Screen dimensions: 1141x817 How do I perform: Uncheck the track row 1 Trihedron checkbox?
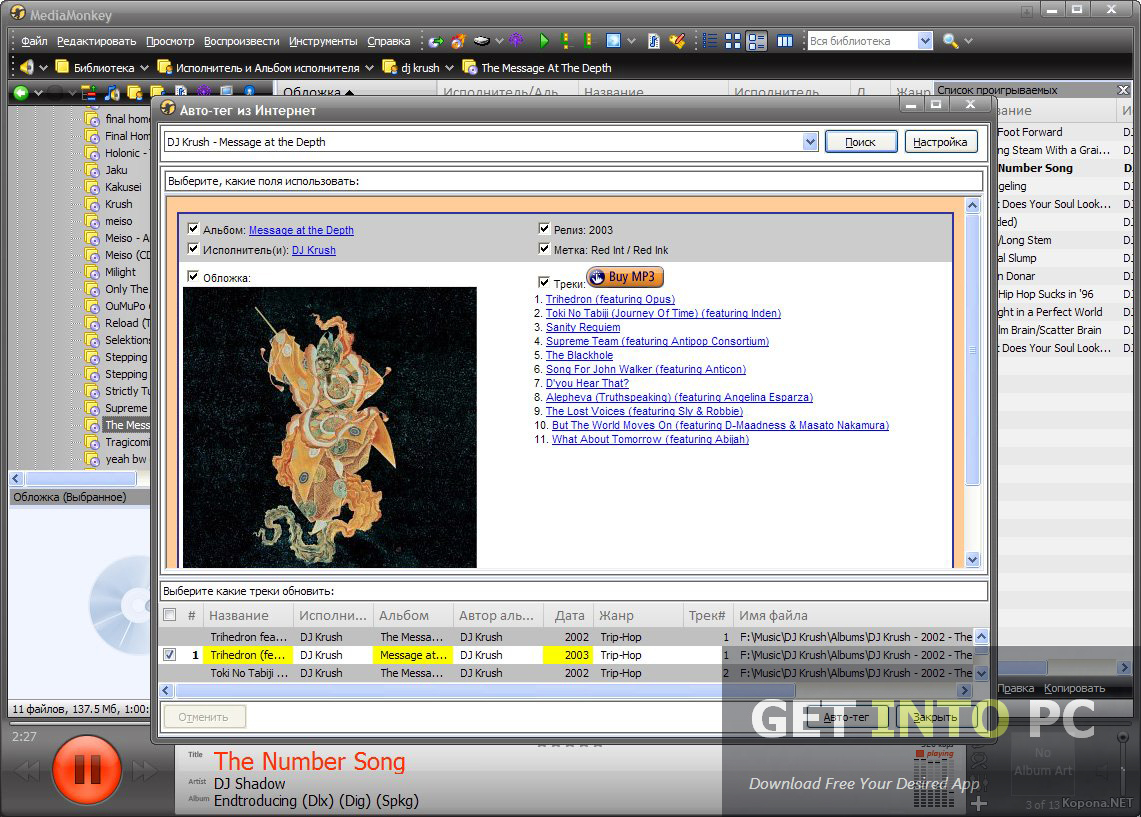point(170,654)
